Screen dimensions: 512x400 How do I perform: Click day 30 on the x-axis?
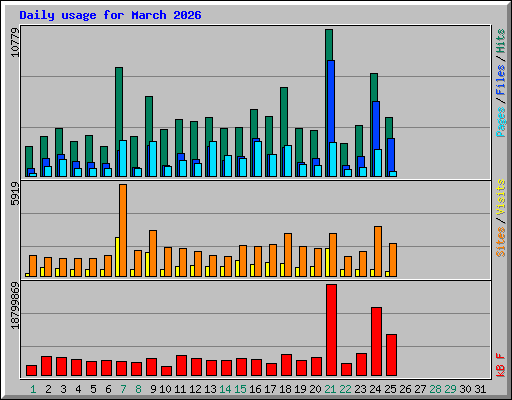(x=465, y=389)
